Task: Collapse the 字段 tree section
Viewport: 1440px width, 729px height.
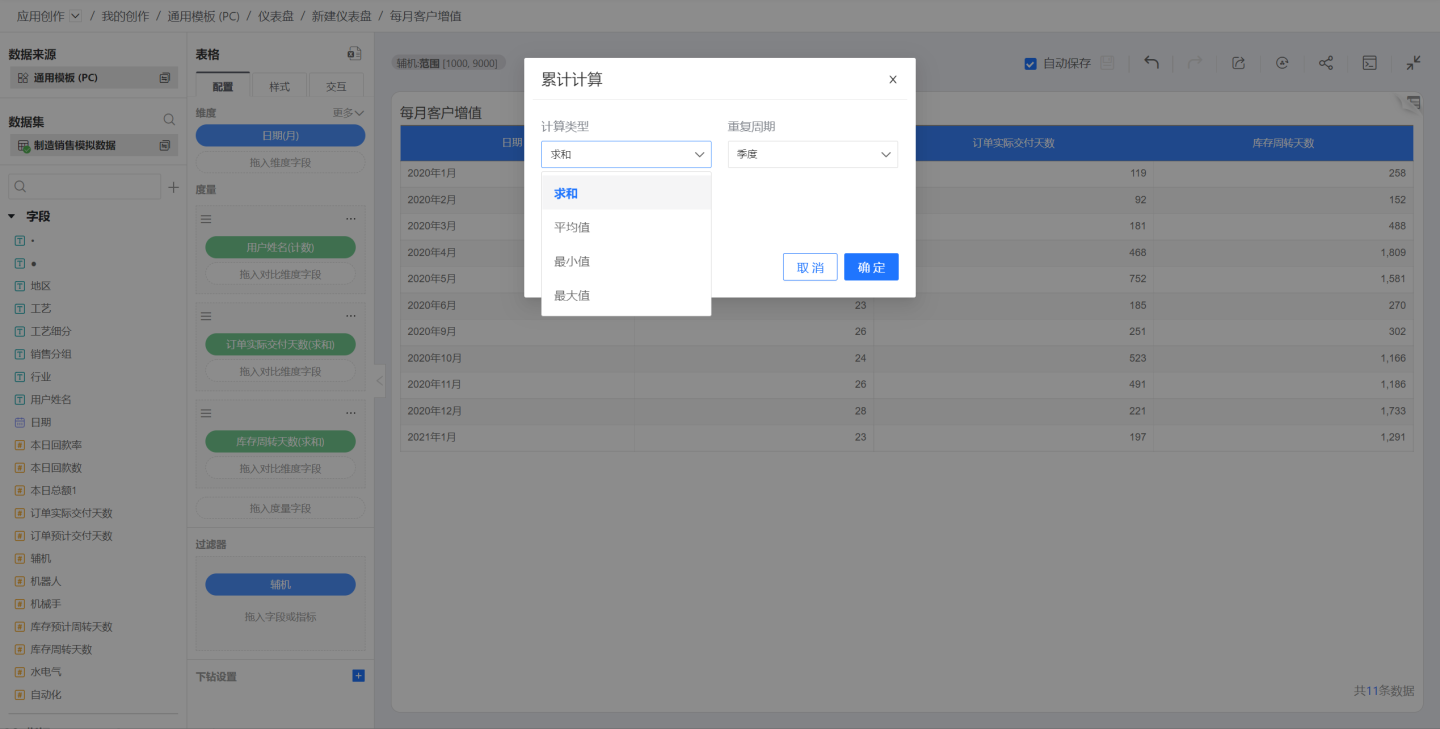Action: point(12,216)
